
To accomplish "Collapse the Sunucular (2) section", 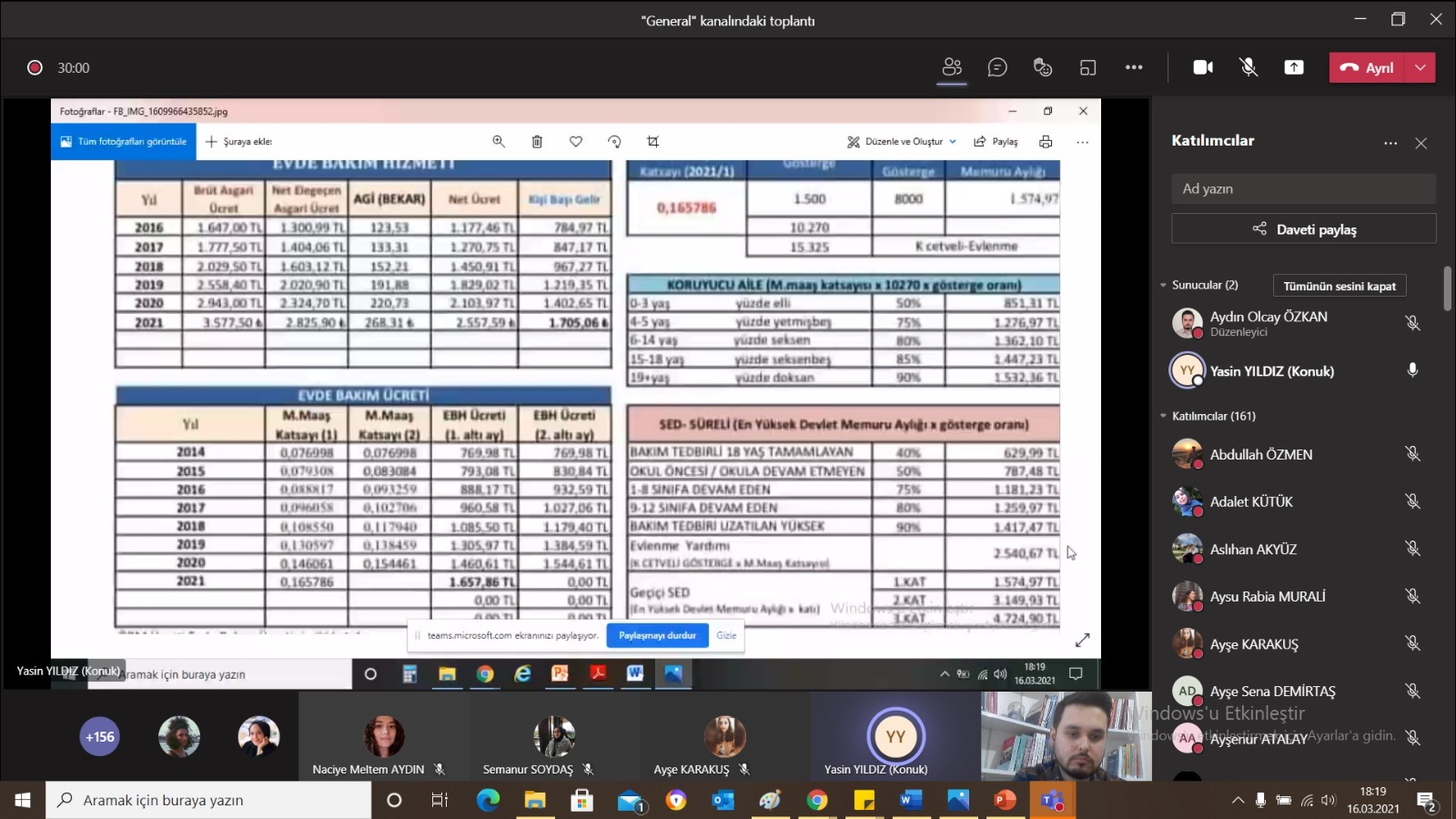I will coord(1163,285).
